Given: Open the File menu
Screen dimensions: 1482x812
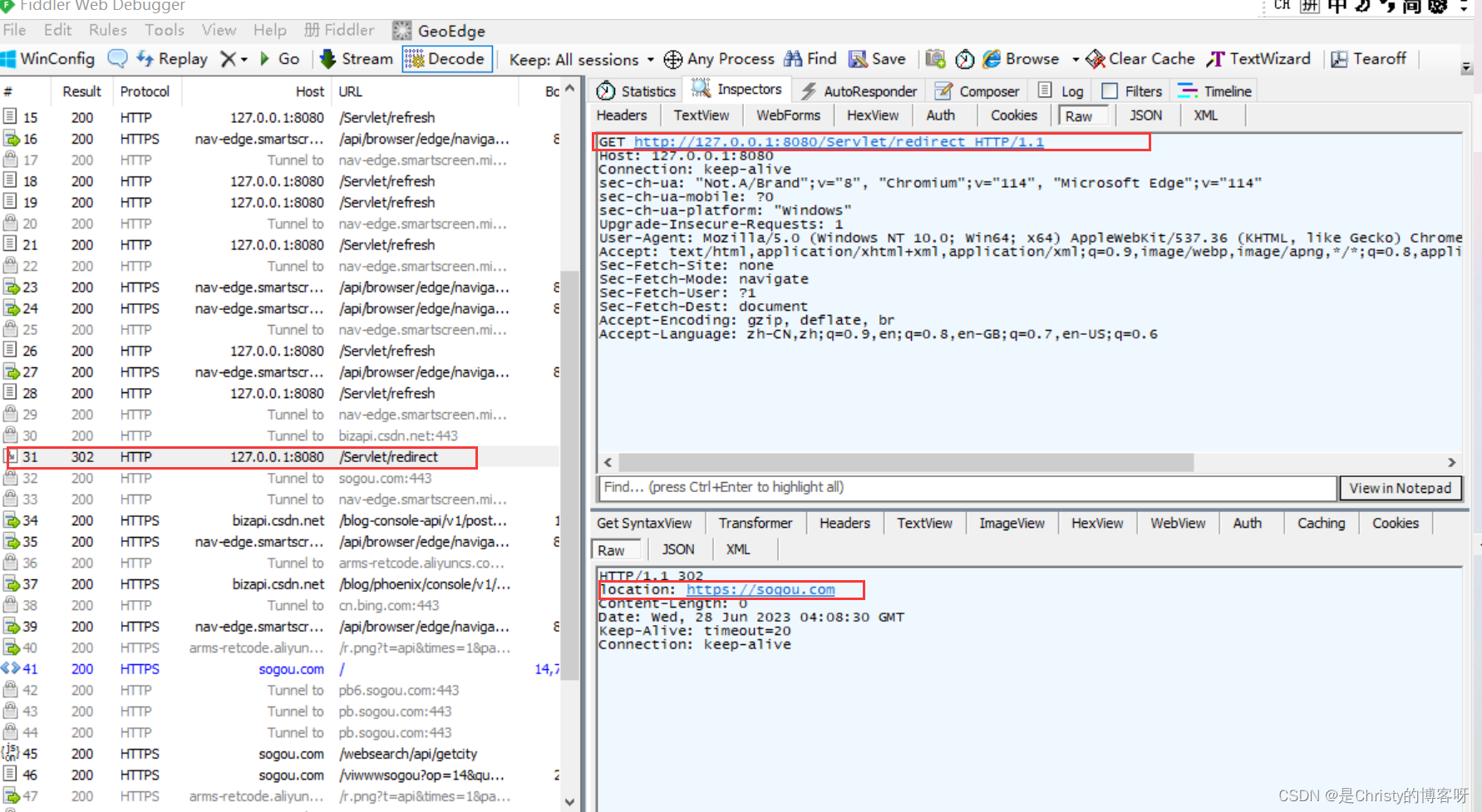Looking at the screenshot, I should tap(14, 30).
